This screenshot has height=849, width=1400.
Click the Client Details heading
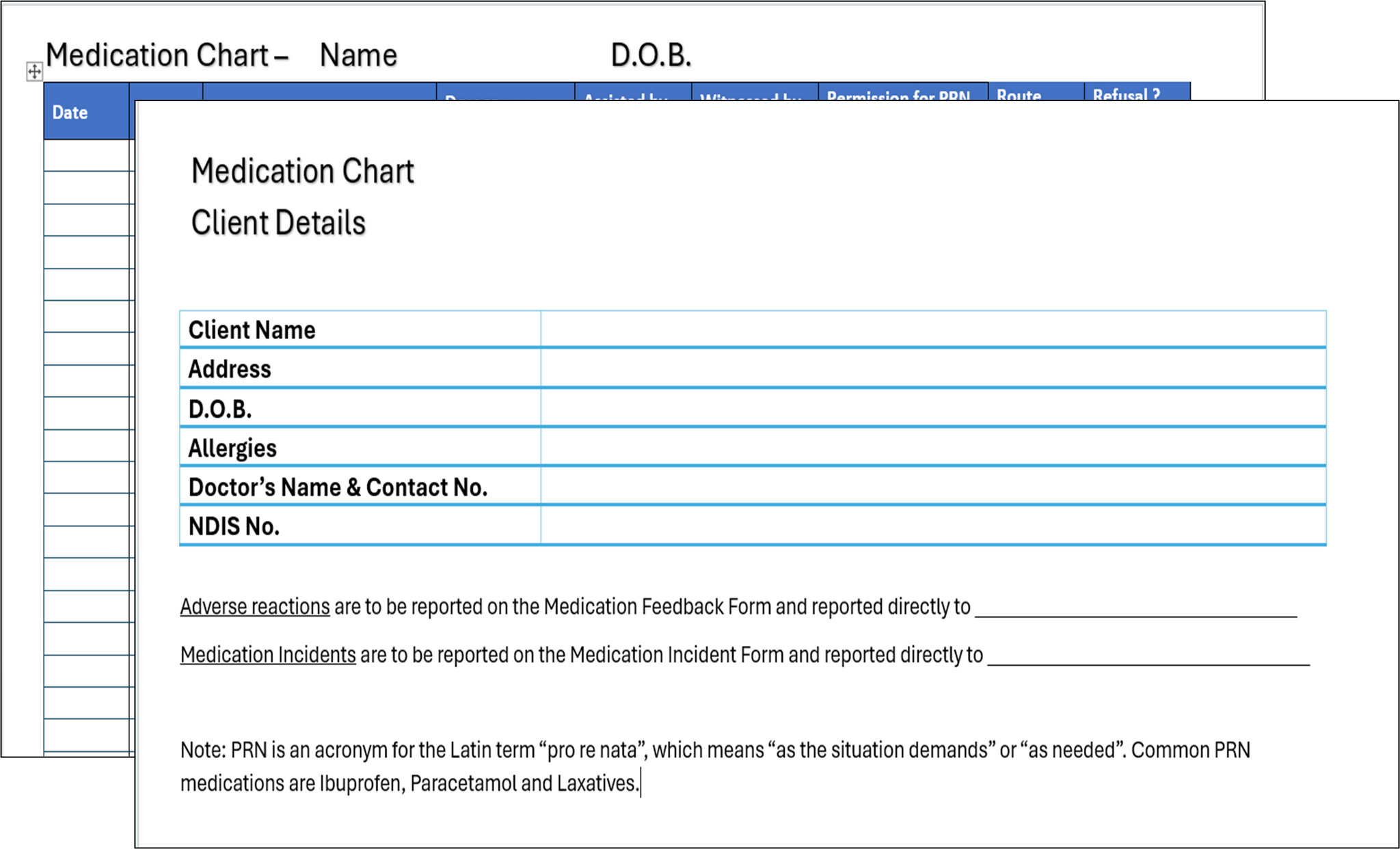(279, 221)
